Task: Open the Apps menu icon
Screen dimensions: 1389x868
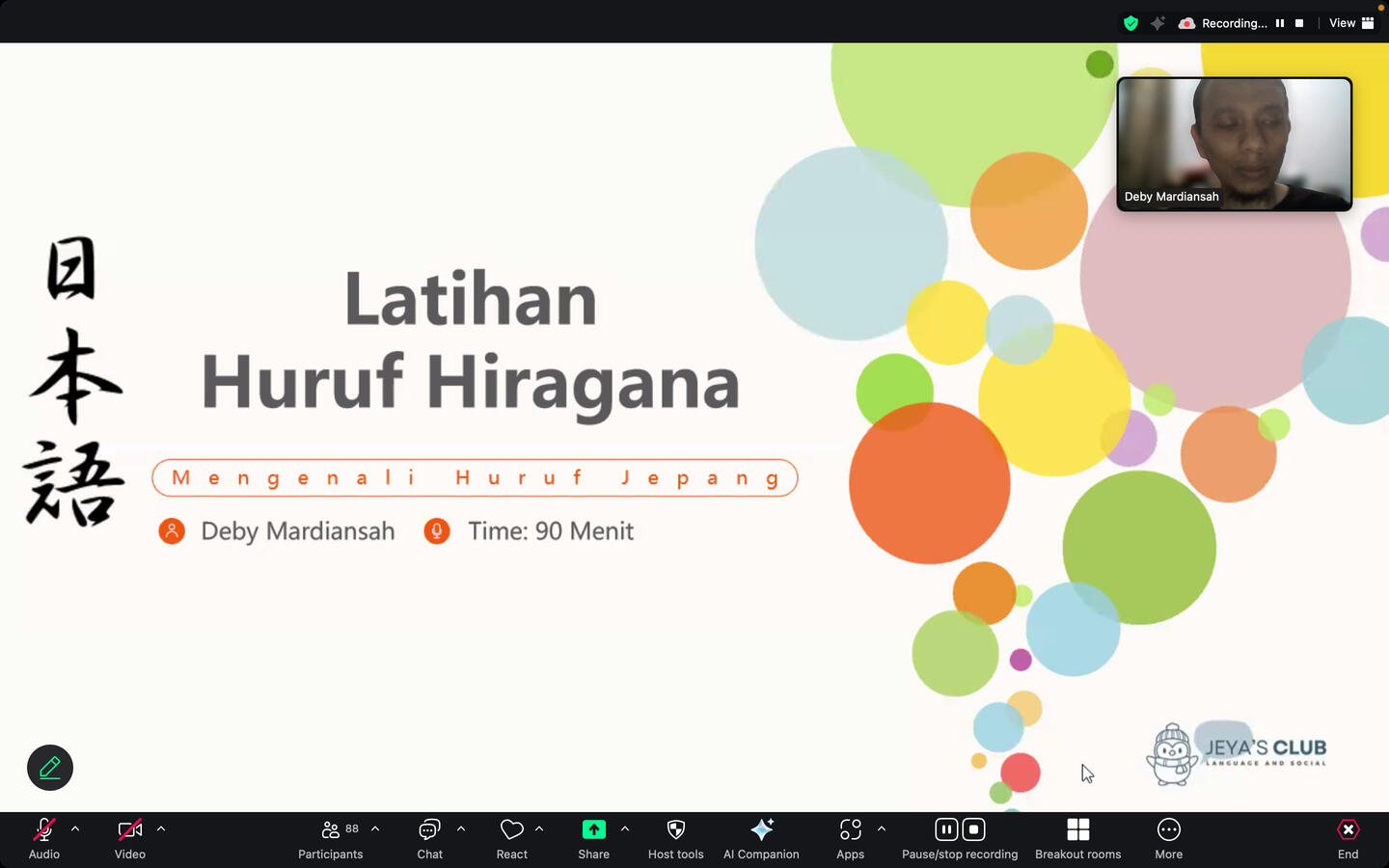Action: click(x=850, y=838)
